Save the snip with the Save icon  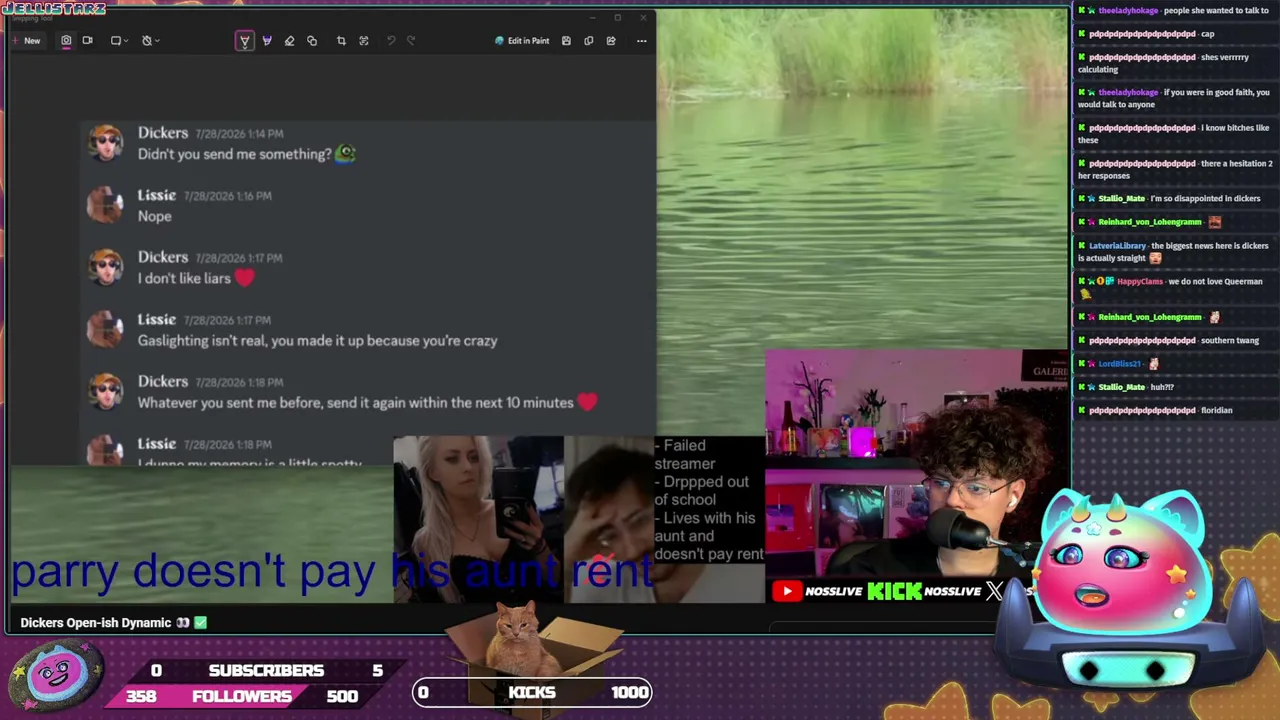coord(566,41)
